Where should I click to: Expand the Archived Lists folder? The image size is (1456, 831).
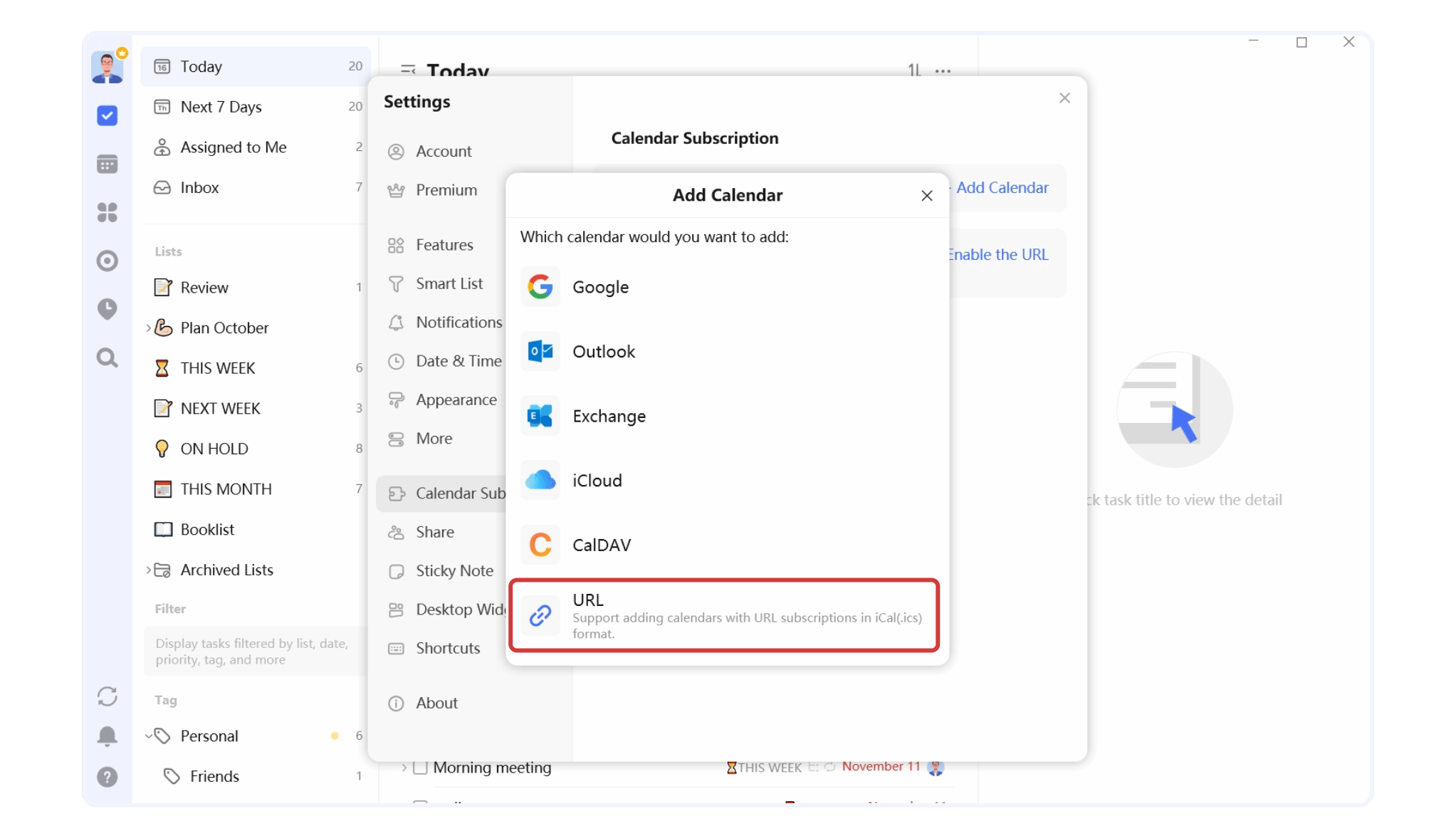click(x=148, y=570)
